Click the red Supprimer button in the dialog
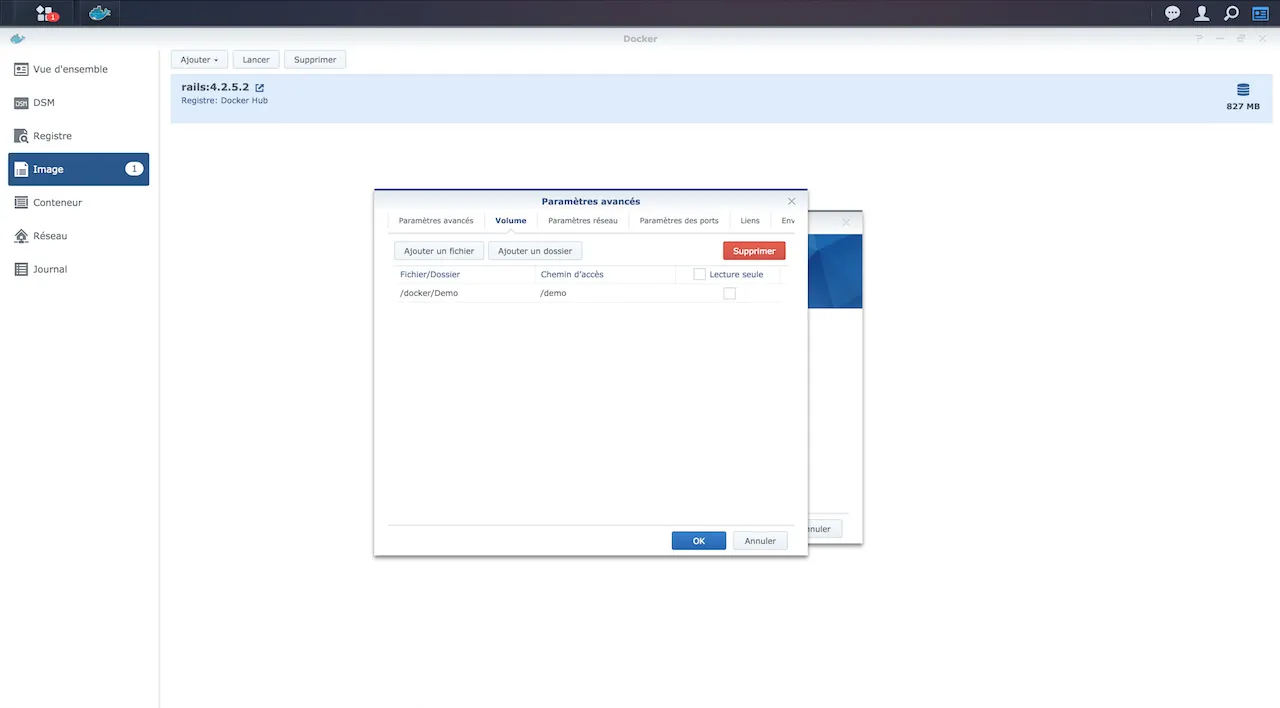The height and width of the screenshot is (708, 1280). click(754, 251)
